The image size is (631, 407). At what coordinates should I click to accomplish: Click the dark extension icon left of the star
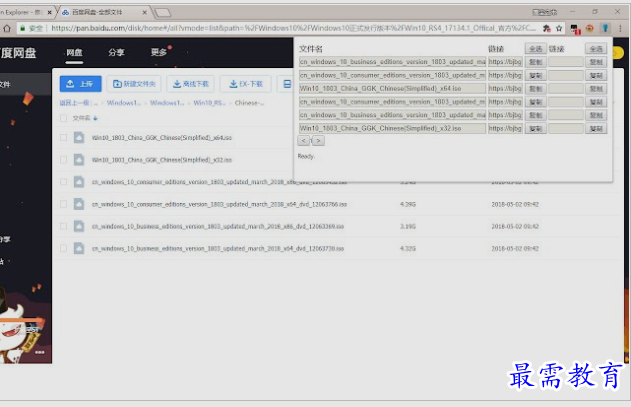click(546, 28)
